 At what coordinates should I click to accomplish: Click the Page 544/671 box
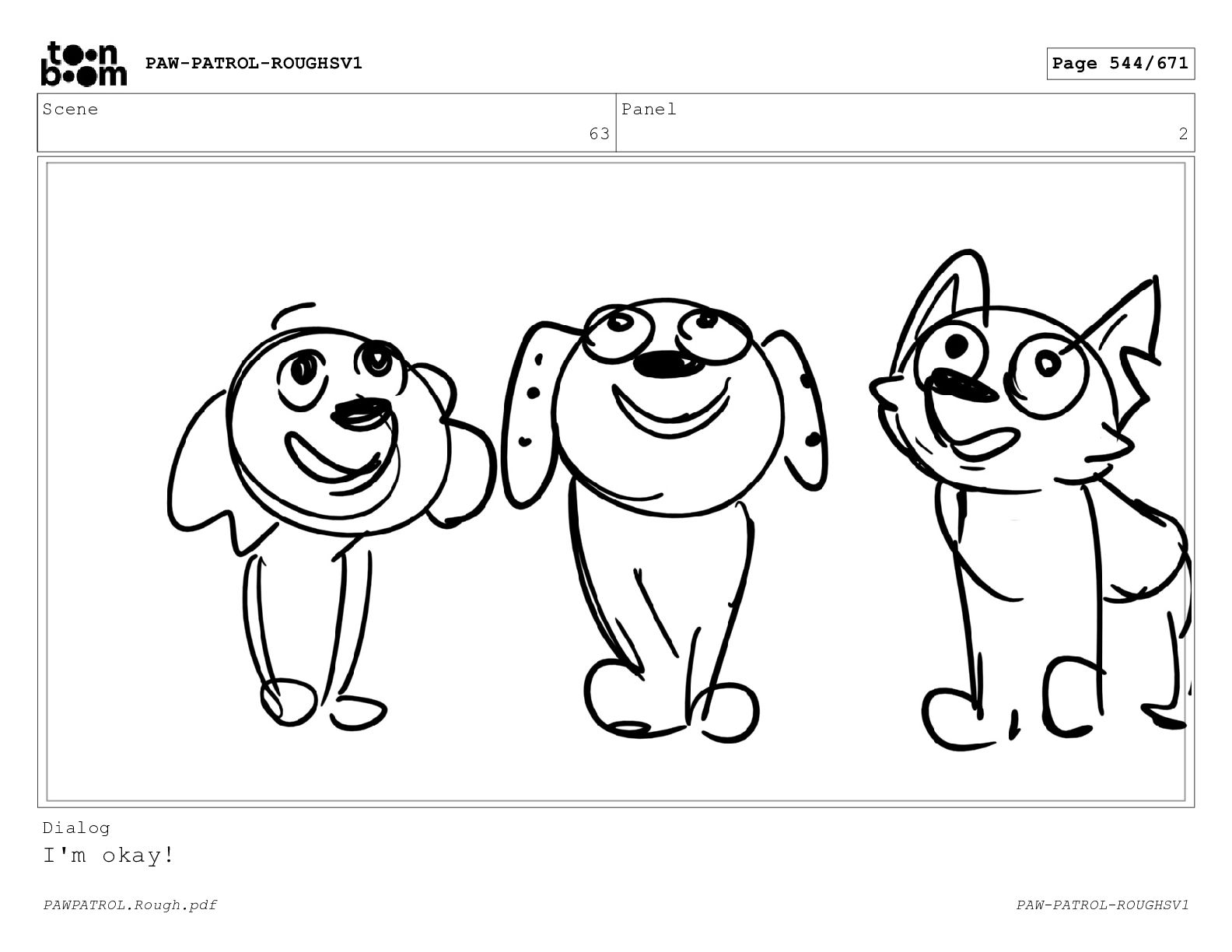coord(1120,64)
